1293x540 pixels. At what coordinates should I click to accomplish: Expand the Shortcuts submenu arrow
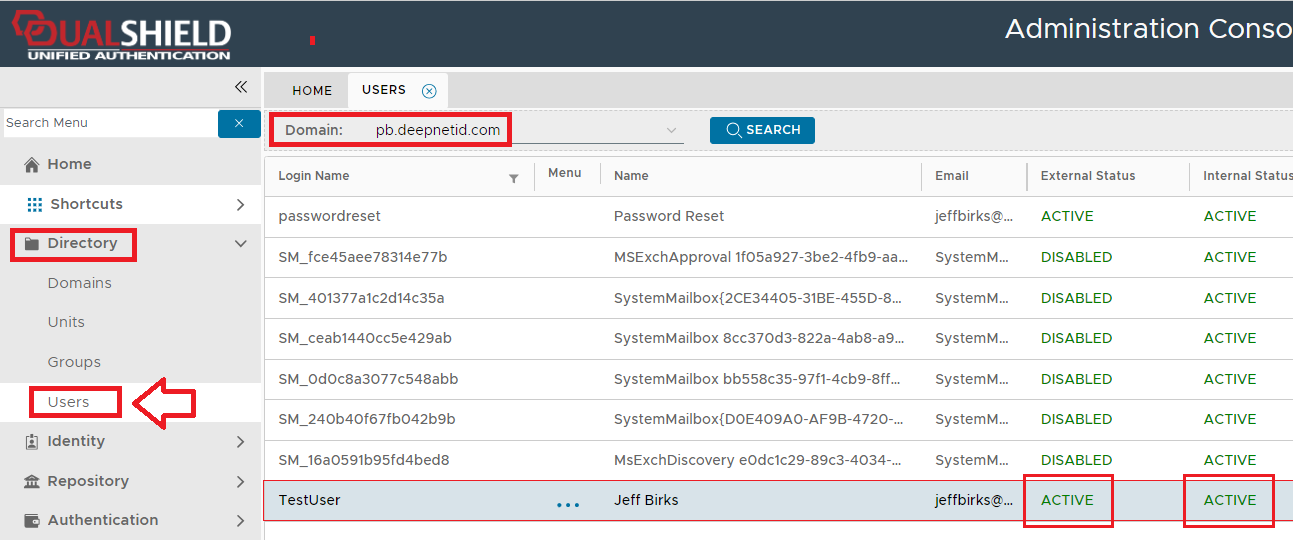tap(240, 205)
